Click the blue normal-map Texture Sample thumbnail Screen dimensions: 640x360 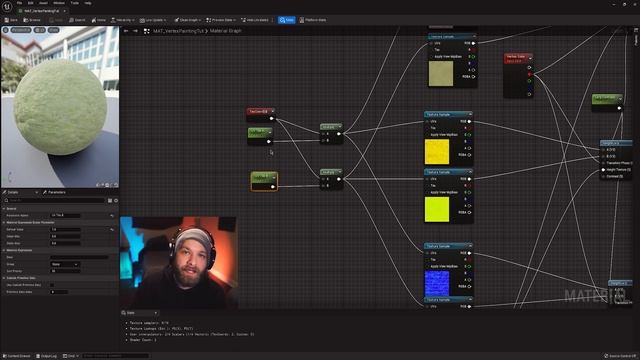[x=437, y=283]
